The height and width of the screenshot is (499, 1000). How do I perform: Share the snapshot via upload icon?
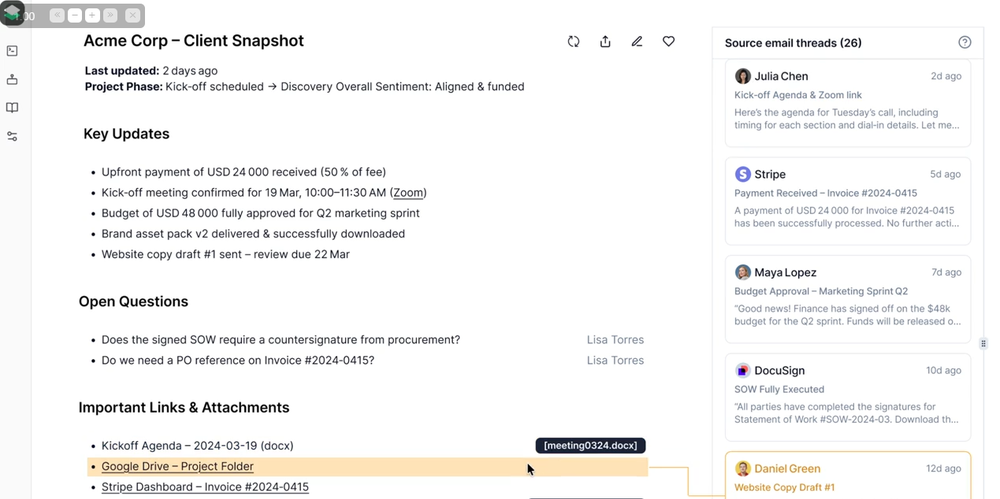pyautogui.click(x=605, y=41)
